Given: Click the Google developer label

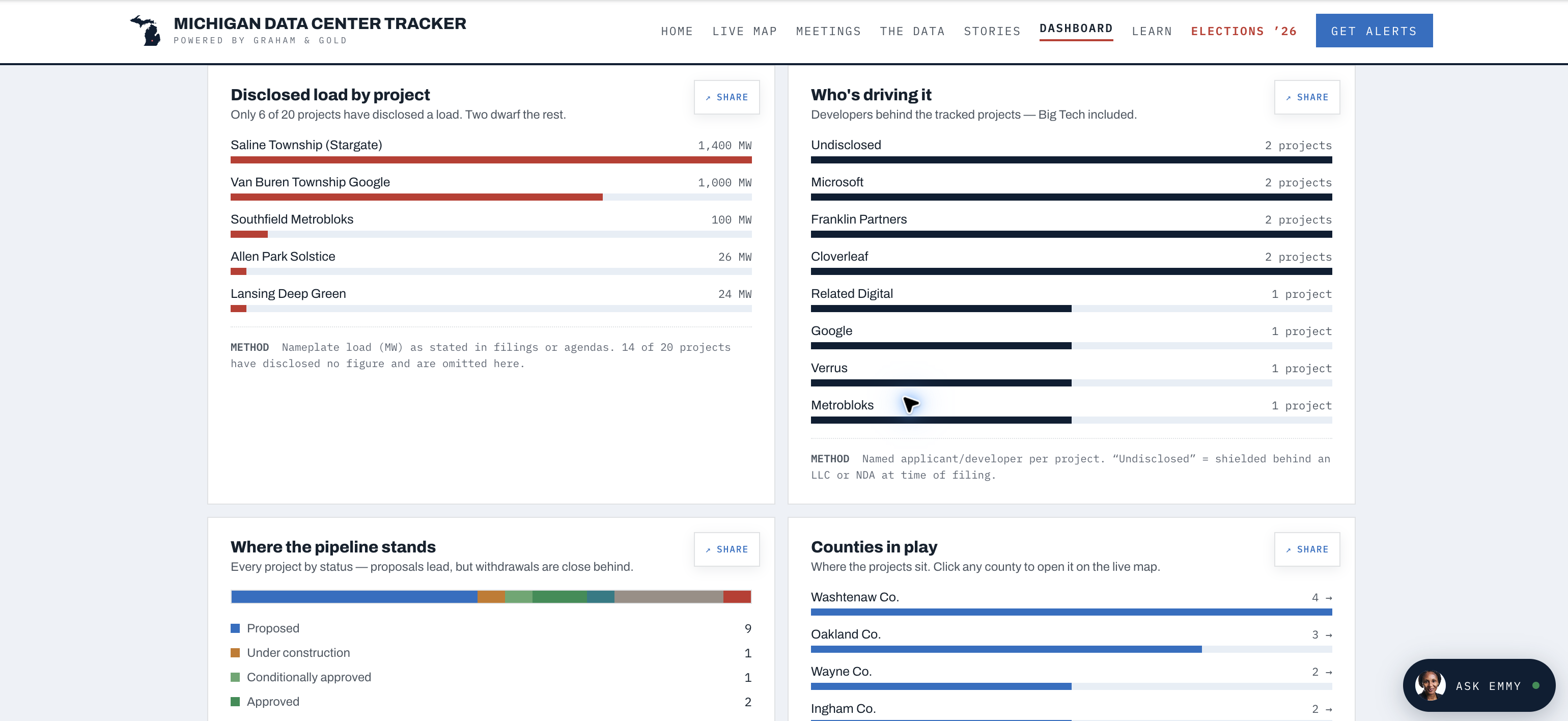Looking at the screenshot, I should pos(831,330).
